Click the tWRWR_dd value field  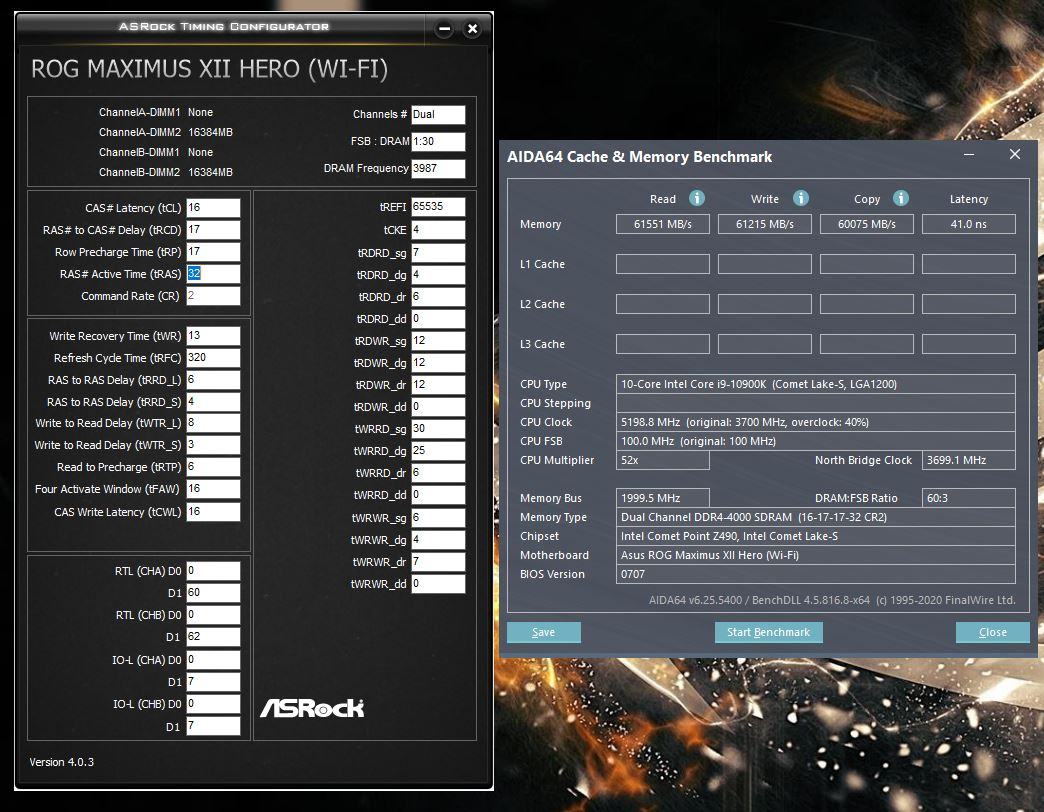[438, 584]
